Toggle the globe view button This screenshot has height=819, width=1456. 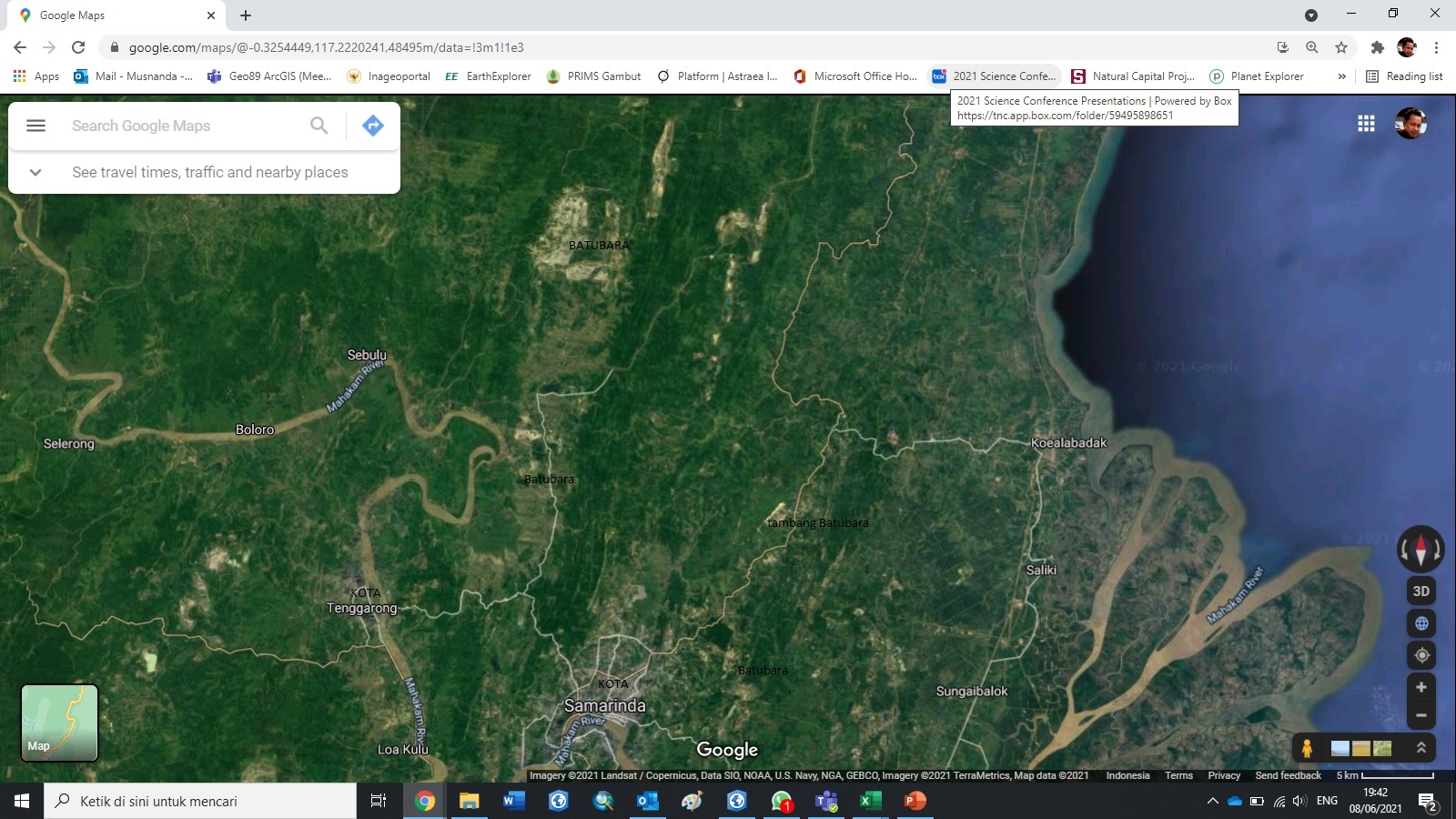coord(1421,623)
